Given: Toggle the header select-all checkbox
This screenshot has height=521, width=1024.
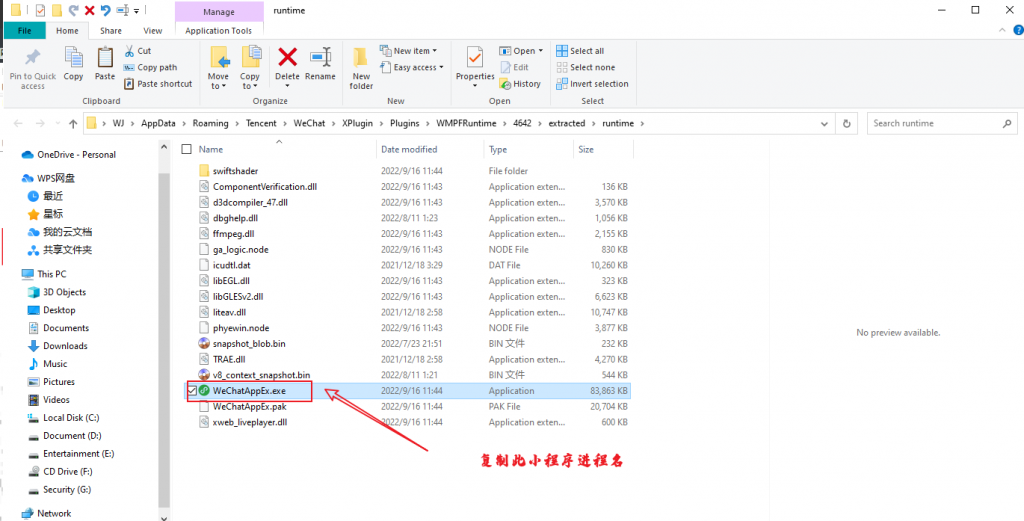Looking at the screenshot, I should pyautogui.click(x=186, y=149).
